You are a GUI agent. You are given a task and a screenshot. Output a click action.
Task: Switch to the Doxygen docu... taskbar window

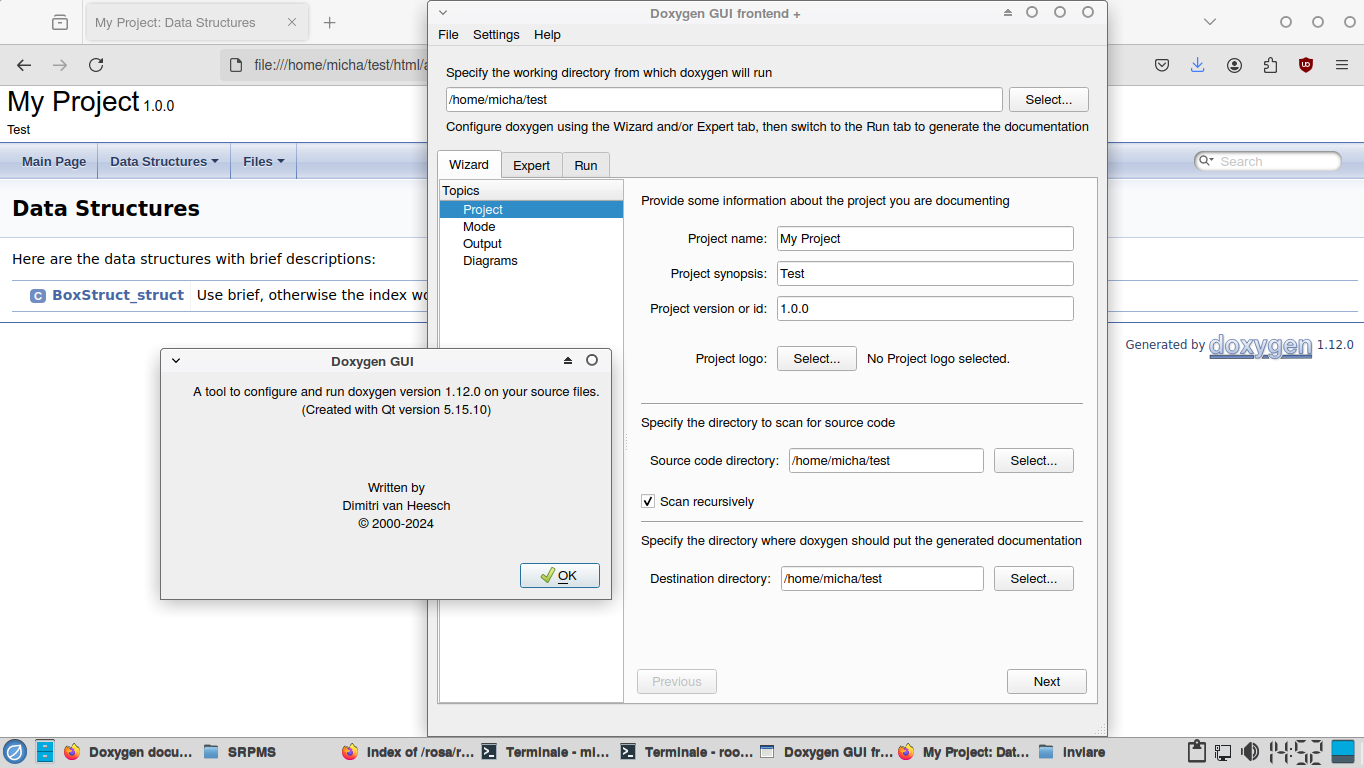(128, 752)
